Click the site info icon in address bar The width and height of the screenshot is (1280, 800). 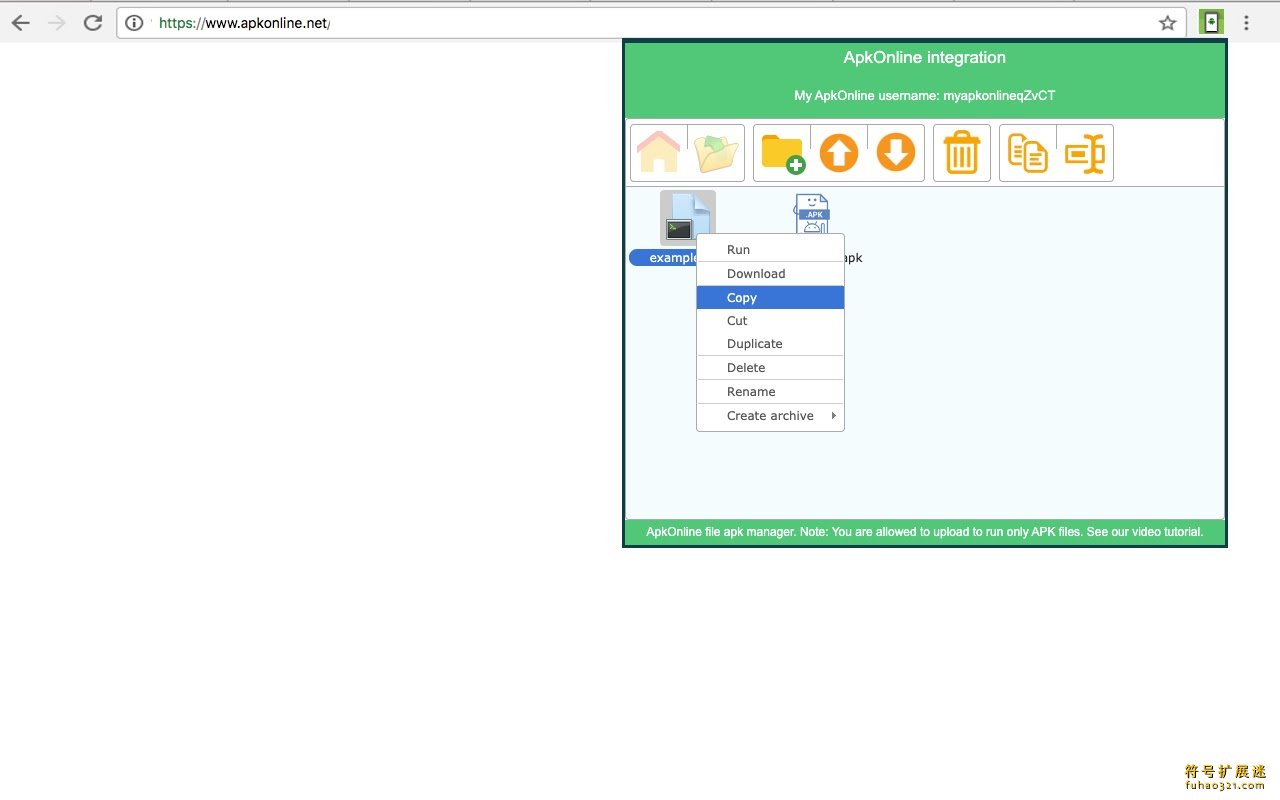tap(135, 23)
